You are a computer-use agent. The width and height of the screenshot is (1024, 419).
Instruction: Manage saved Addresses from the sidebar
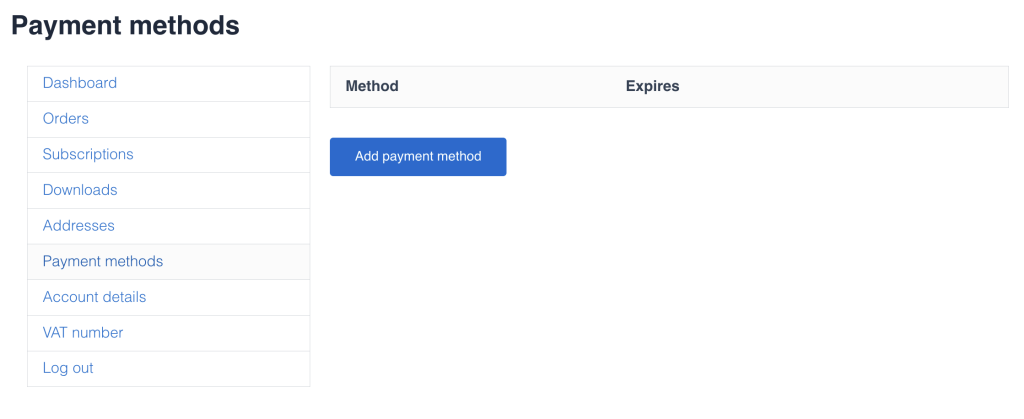tap(79, 226)
